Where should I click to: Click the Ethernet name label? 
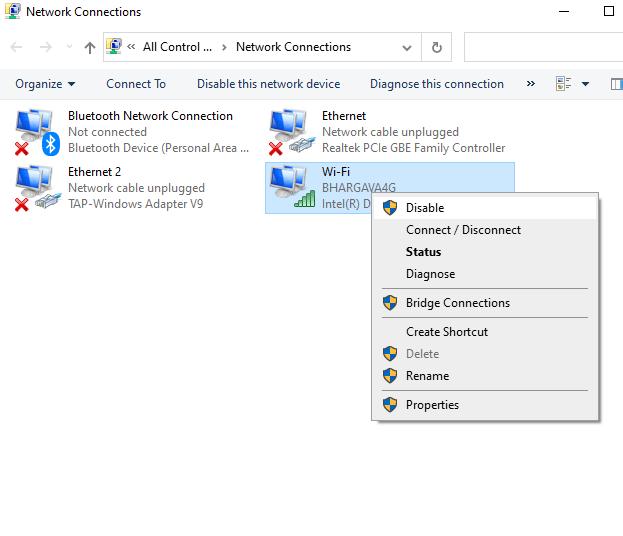coord(344,116)
